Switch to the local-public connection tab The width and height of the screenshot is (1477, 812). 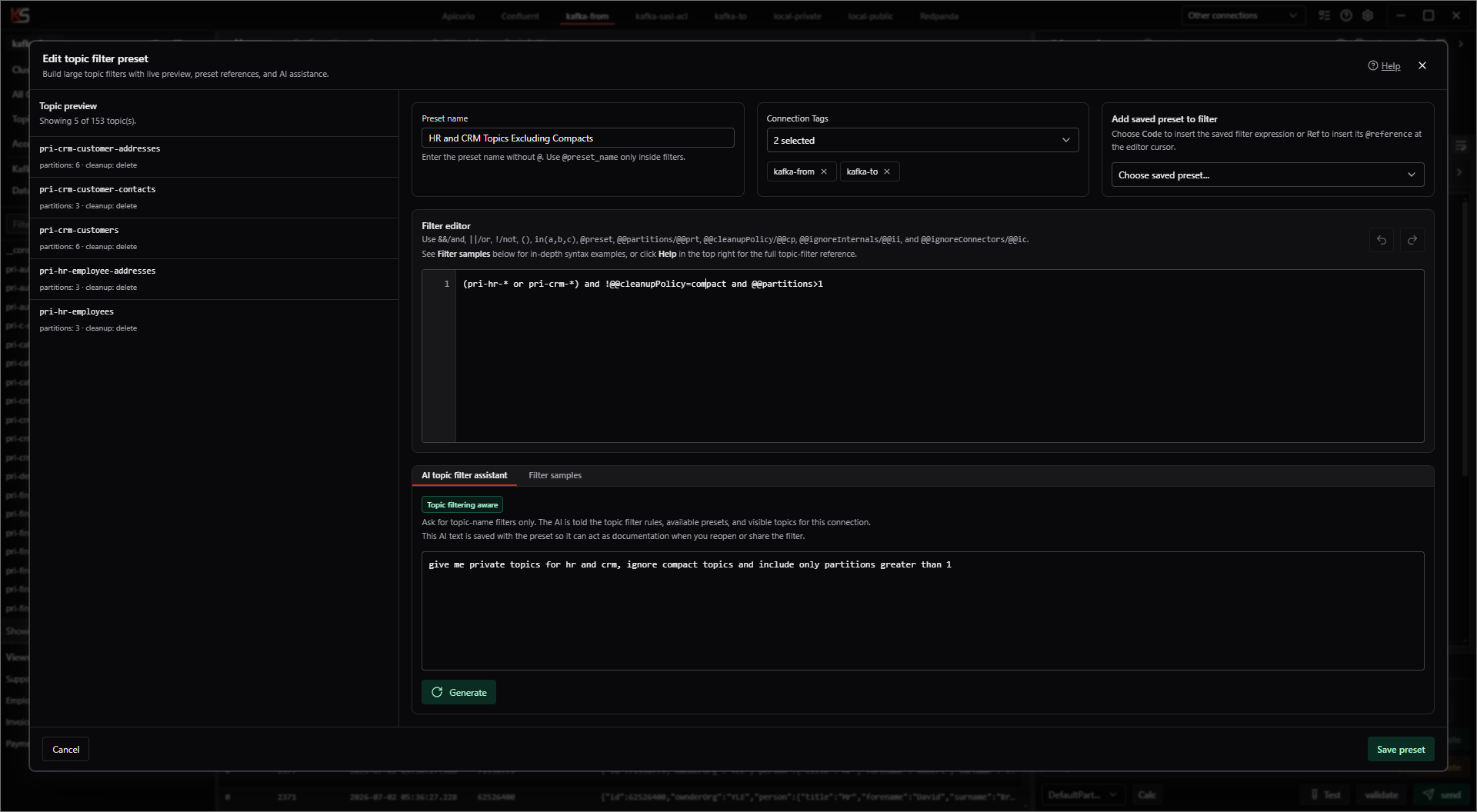click(x=870, y=16)
